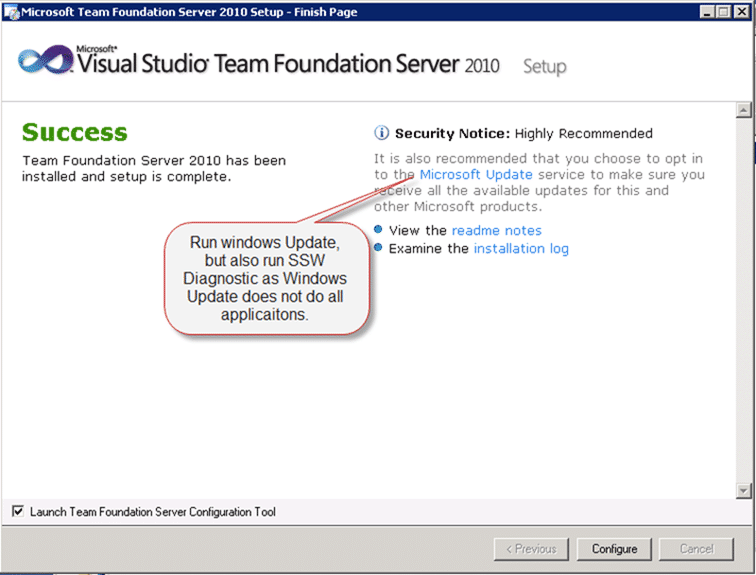Click the green Success heading

(75, 132)
